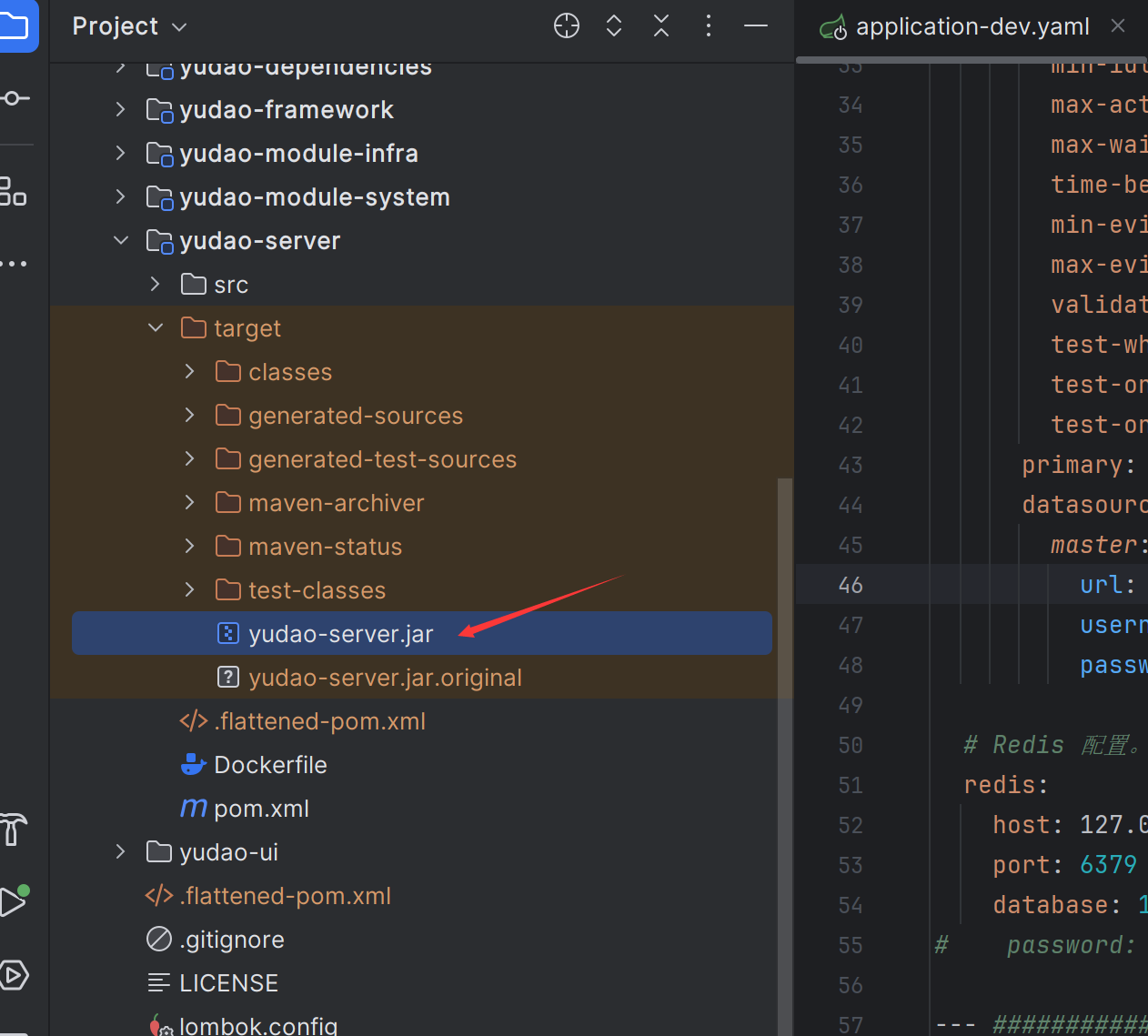
Task: Click the Select Opened File crosshair icon
Action: click(x=567, y=26)
